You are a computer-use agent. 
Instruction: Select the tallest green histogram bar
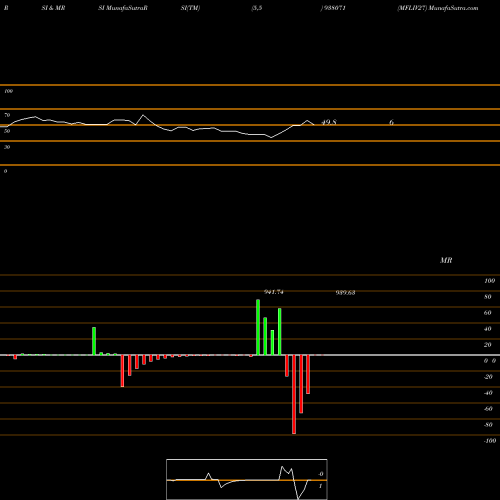coord(258,327)
